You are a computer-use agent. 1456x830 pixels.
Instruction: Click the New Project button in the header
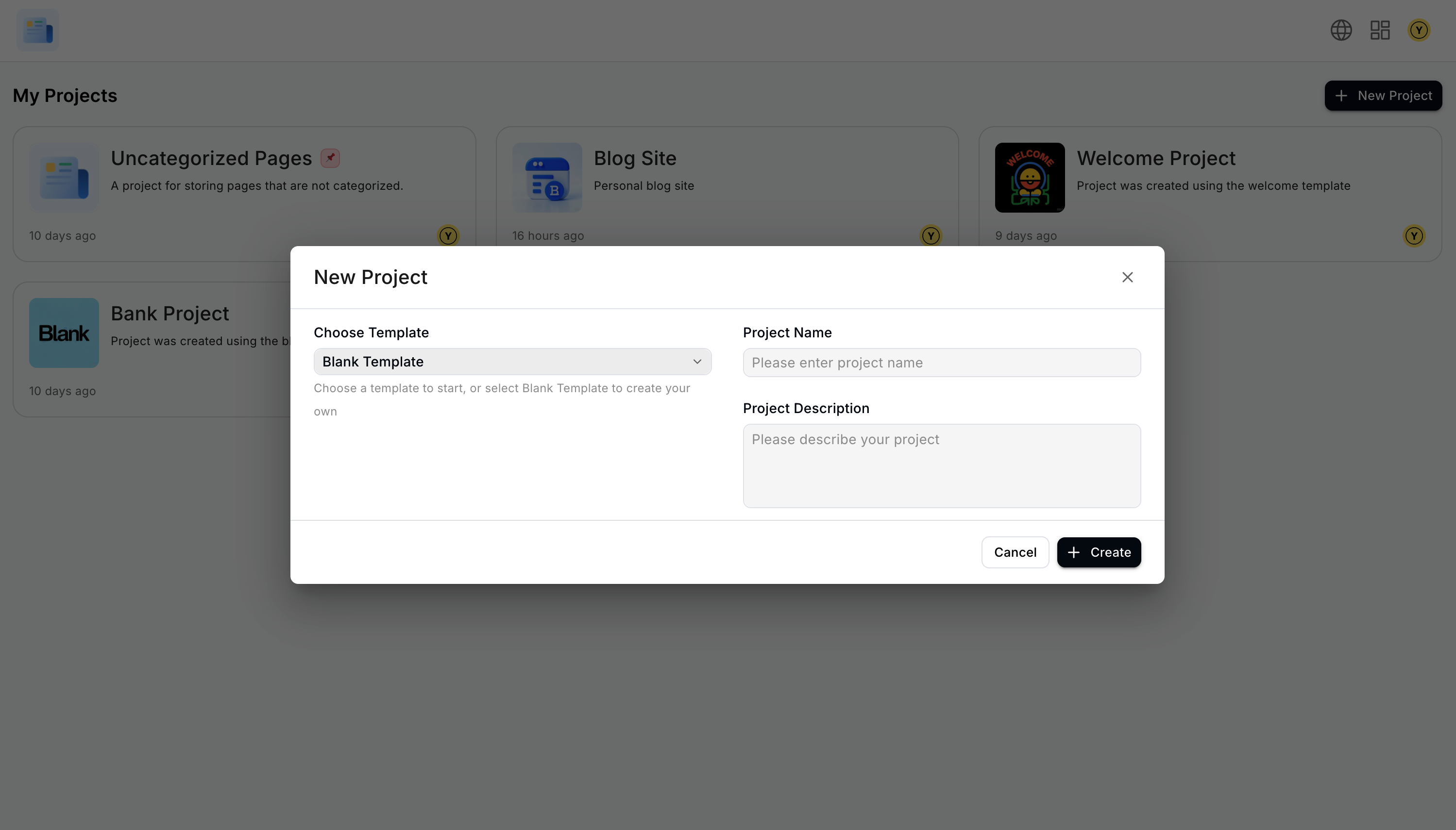pyautogui.click(x=1383, y=96)
